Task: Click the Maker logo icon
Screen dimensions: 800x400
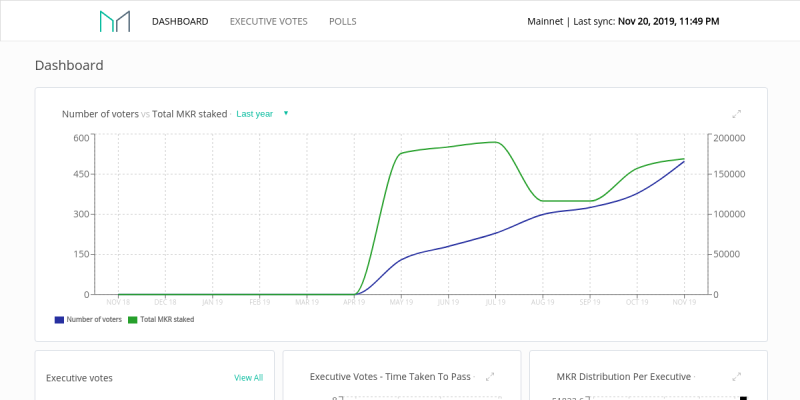Action: (x=115, y=21)
